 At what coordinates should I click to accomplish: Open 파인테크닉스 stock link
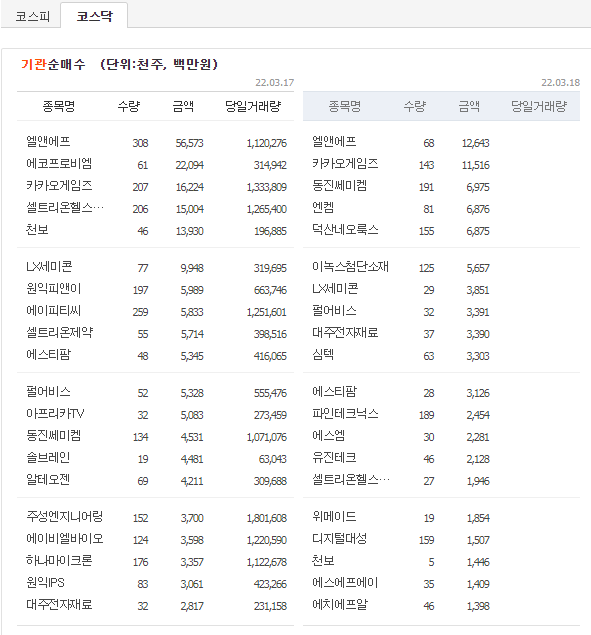click(345, 413)
